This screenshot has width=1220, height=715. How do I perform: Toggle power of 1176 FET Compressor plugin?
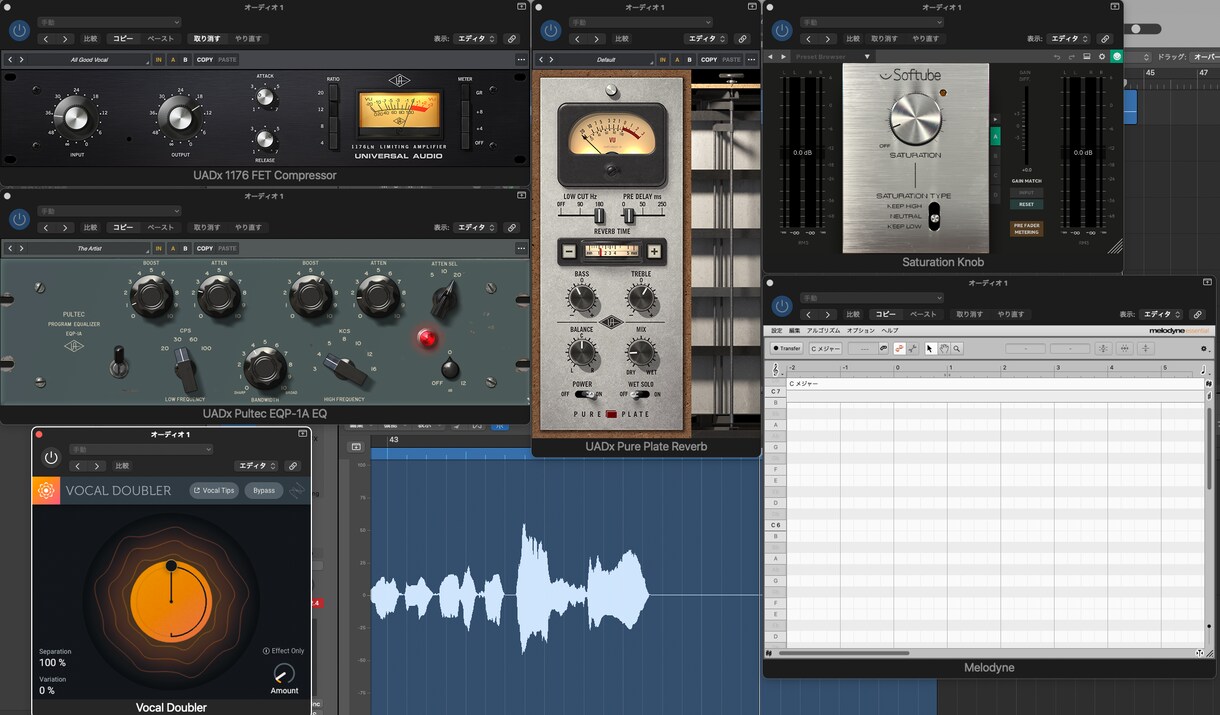click(18, 30)
